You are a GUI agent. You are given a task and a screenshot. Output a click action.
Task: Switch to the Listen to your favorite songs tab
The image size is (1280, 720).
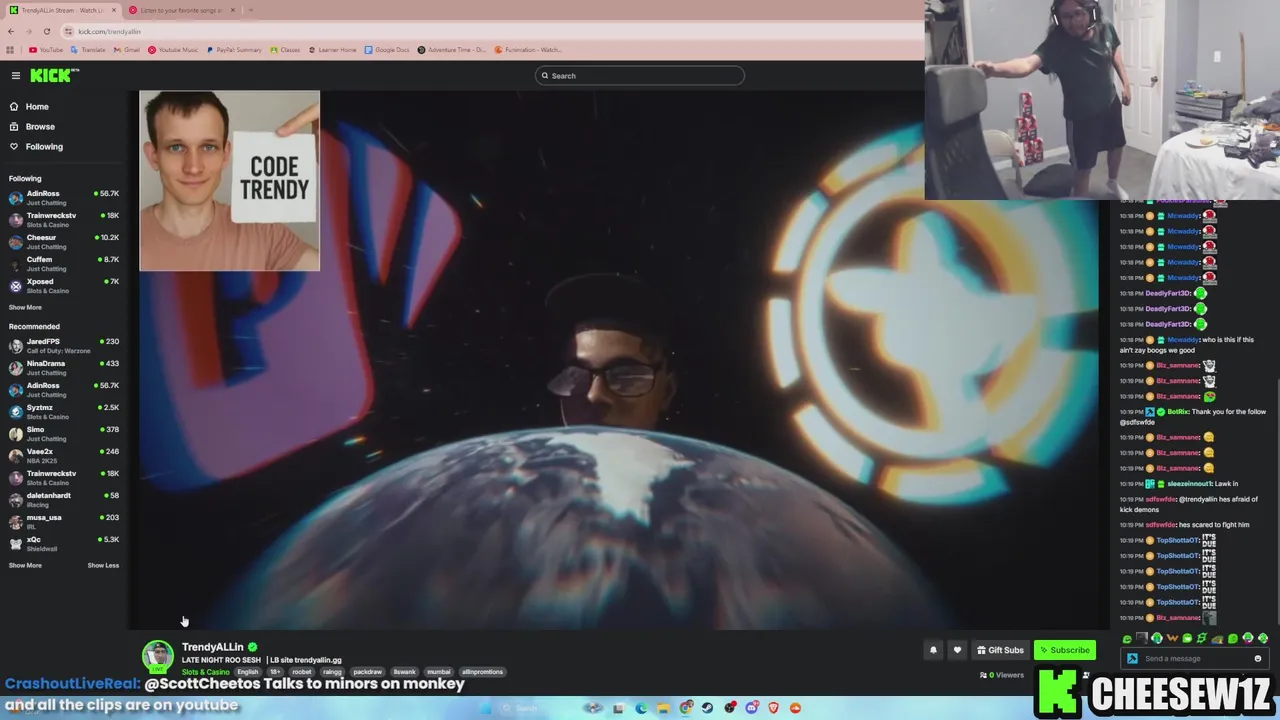point(180,10)
